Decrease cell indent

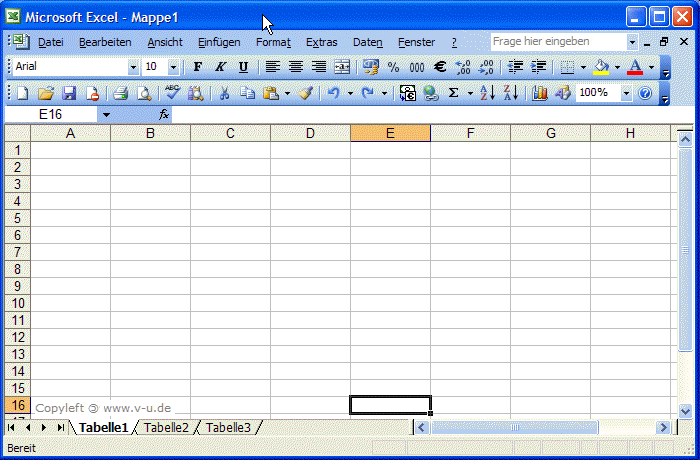click(515, 67)
